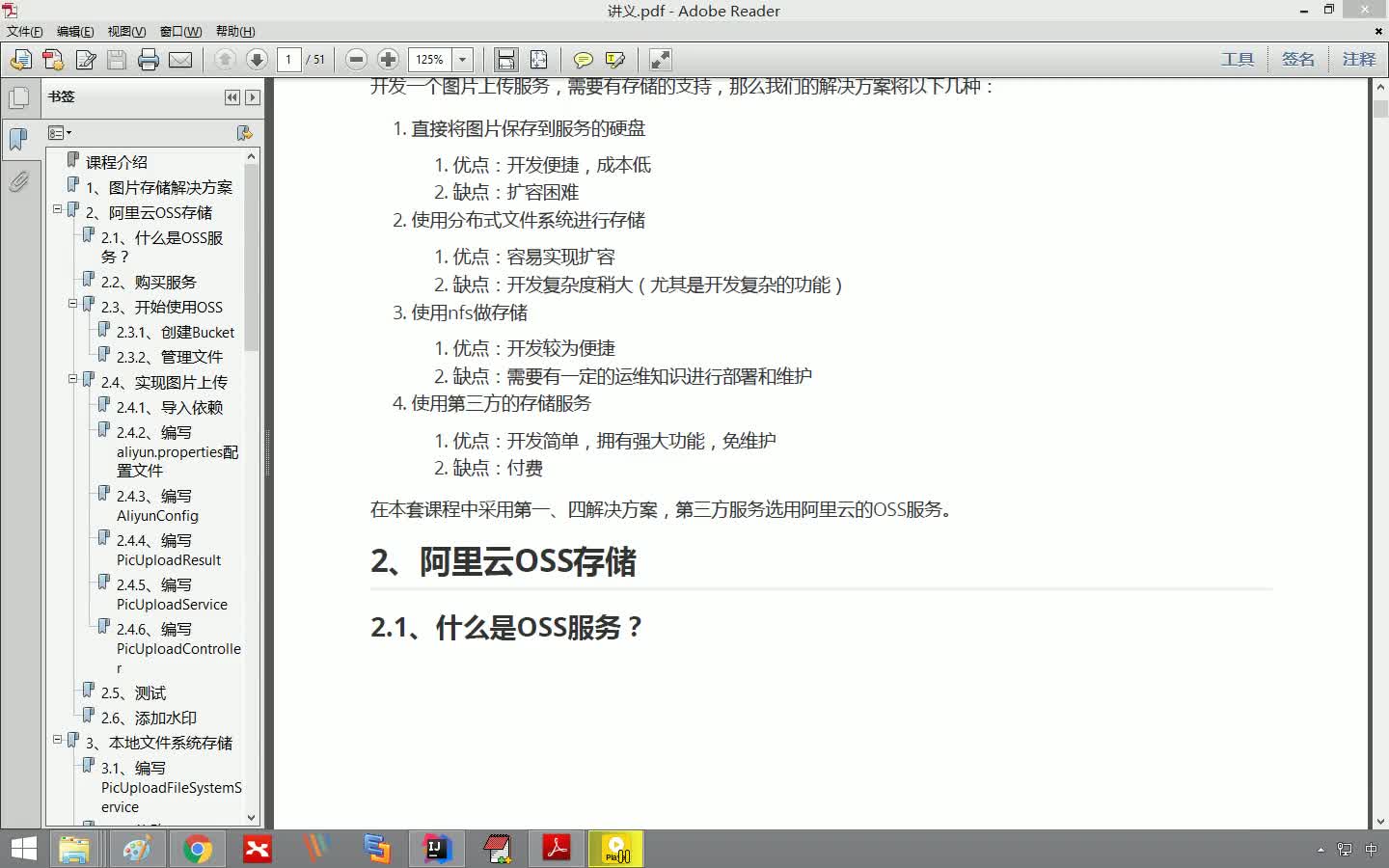The height and width of the screenshot is (868, 1389).
Task: Zoom in with the plus button
Action: (x=388, y=60)
